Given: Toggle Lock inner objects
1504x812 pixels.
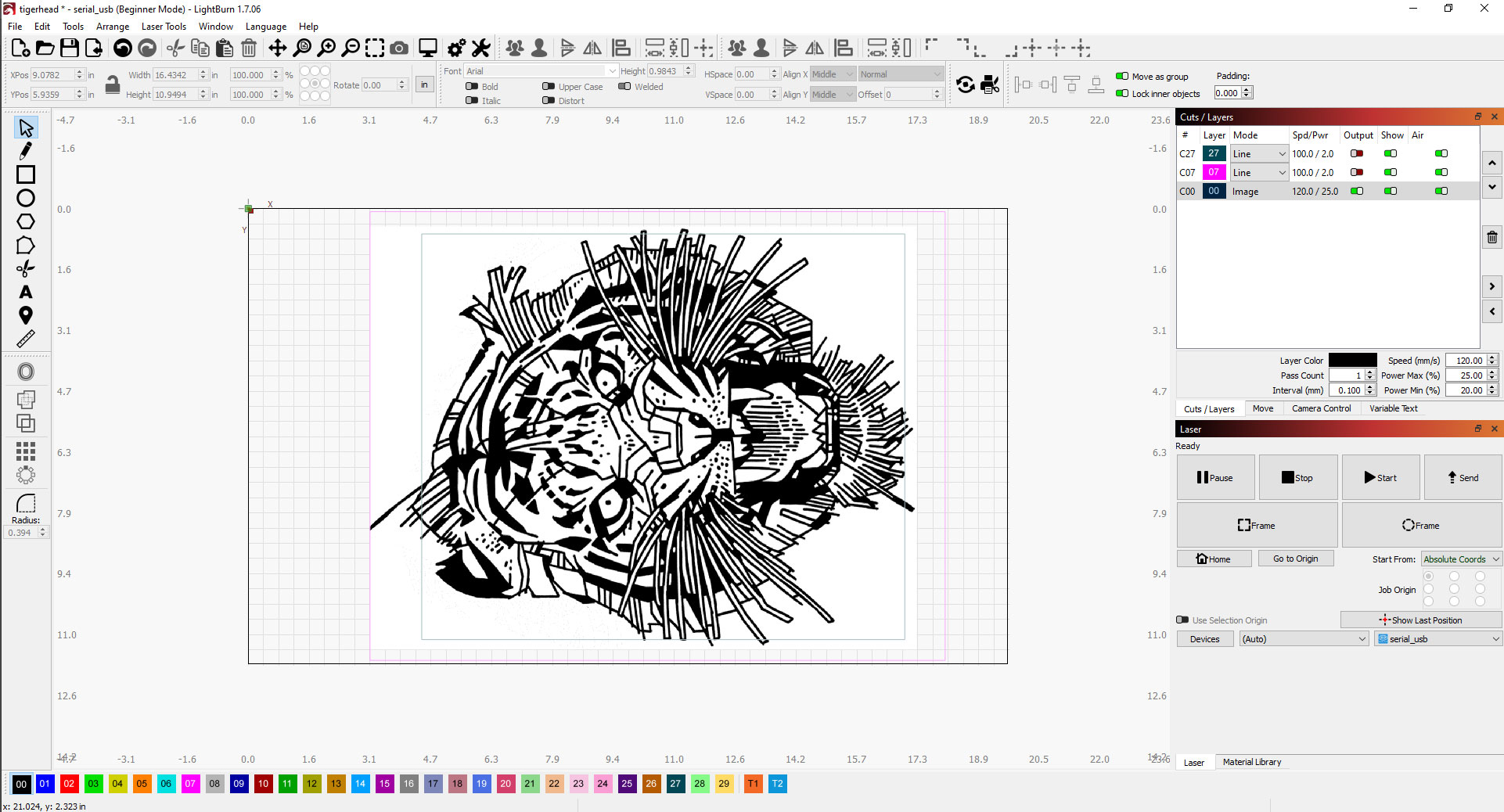Looking at the screenshot, I should [1122, 94].
